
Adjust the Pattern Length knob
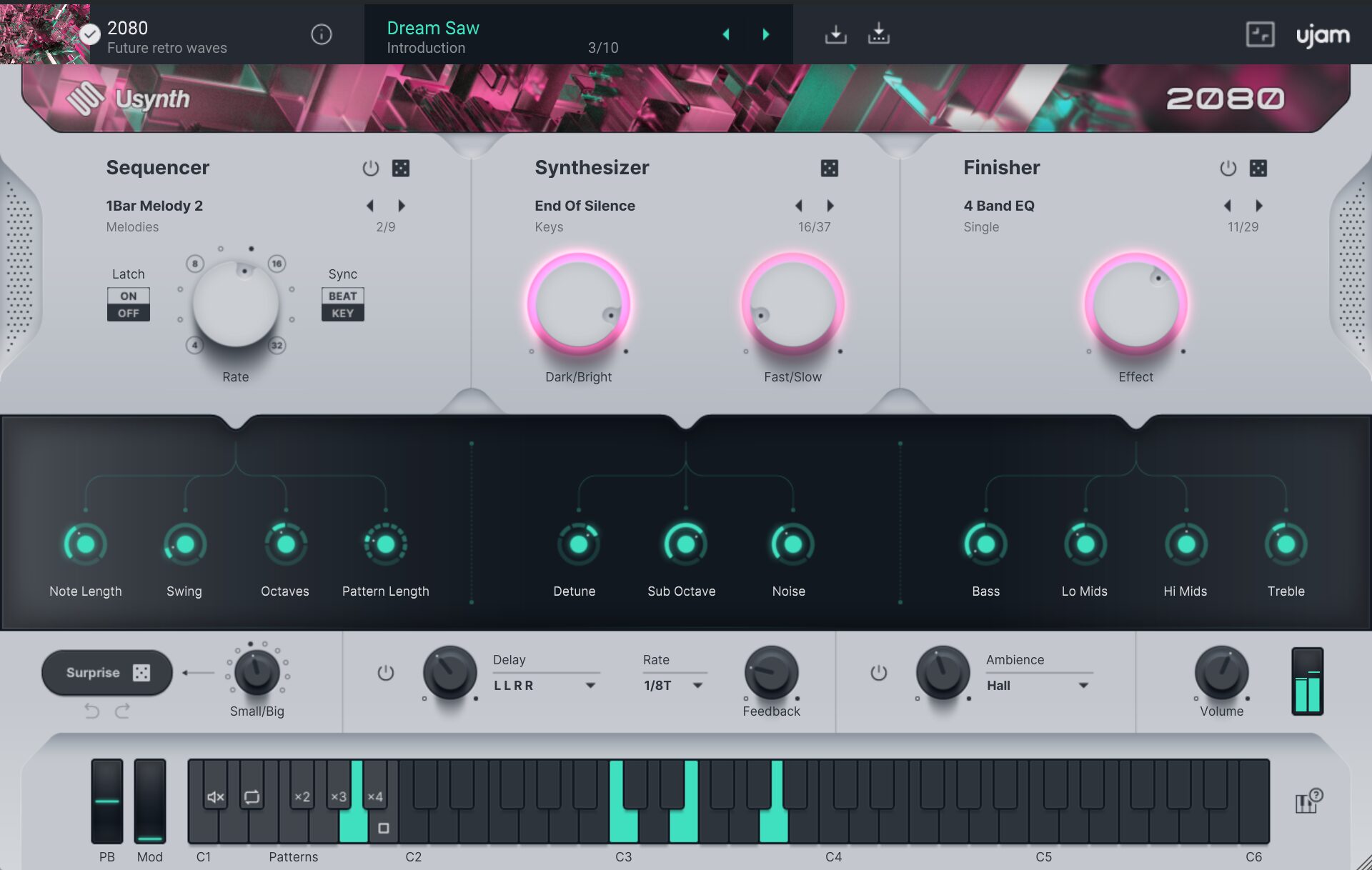click(386, 544)
